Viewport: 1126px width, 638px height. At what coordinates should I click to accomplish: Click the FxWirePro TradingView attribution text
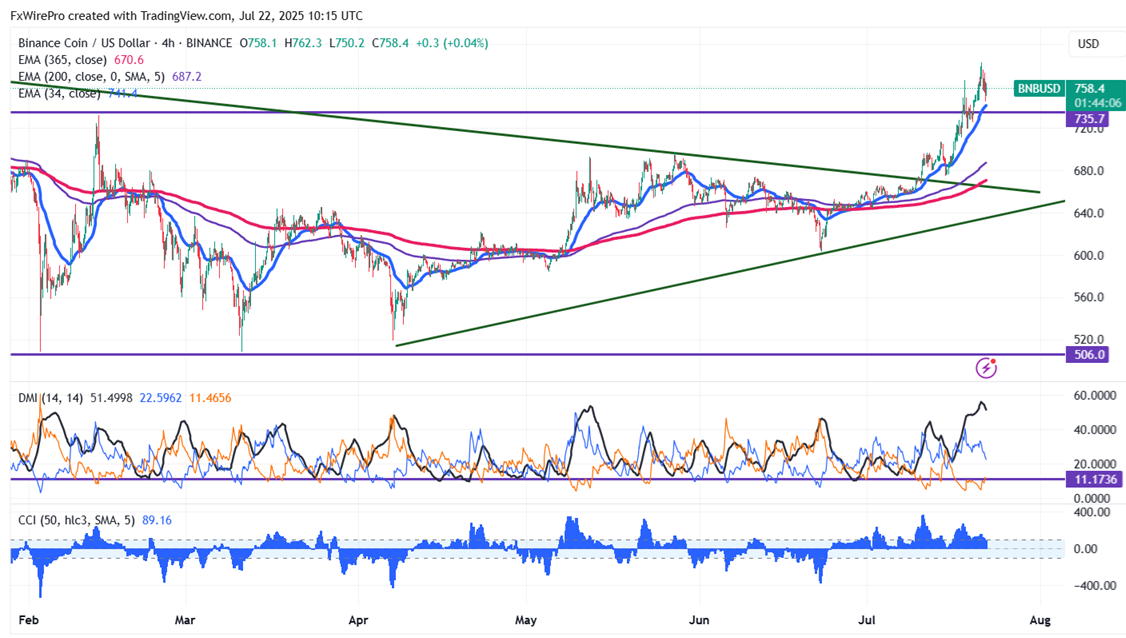(186, 16)
